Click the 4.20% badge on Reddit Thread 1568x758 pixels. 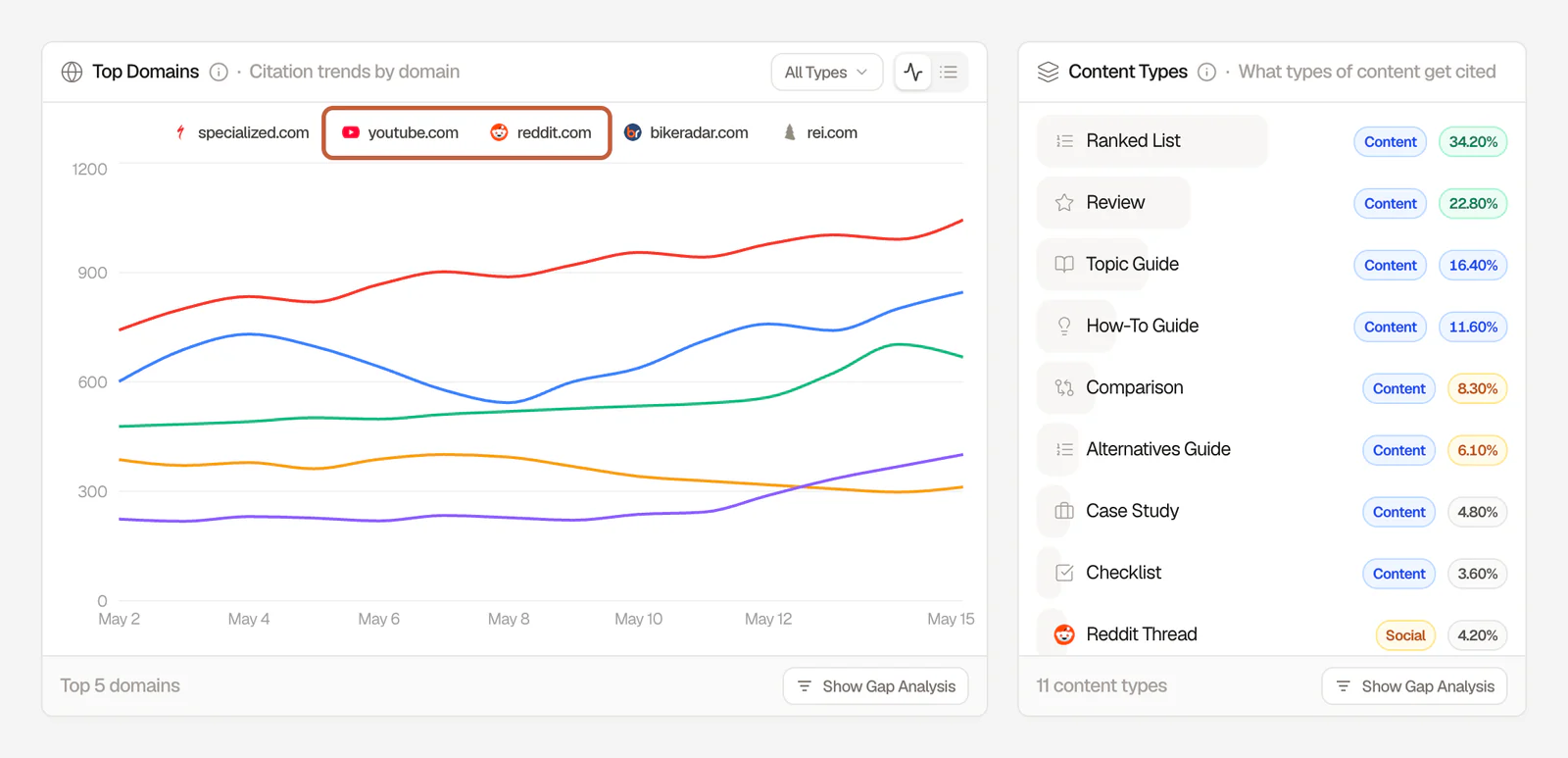tap(1477, 635)
